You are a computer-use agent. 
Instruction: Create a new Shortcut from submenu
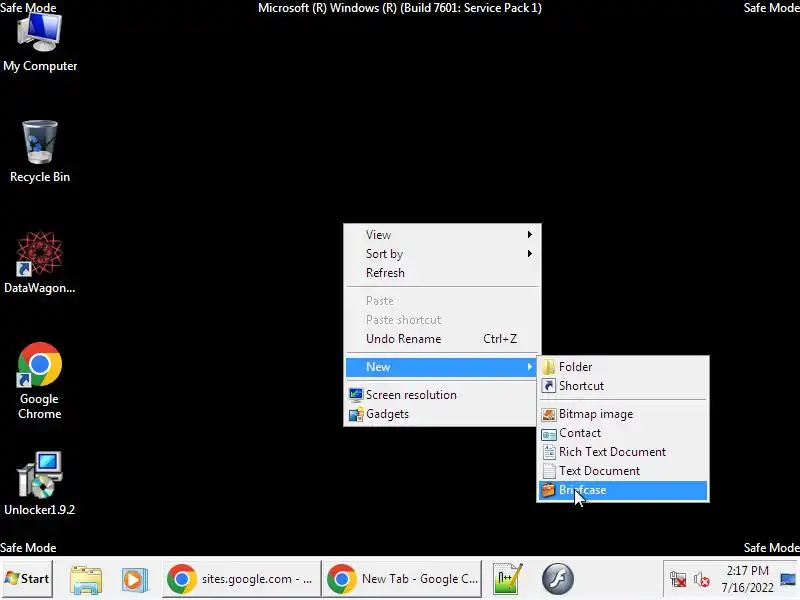pos(623,386)
